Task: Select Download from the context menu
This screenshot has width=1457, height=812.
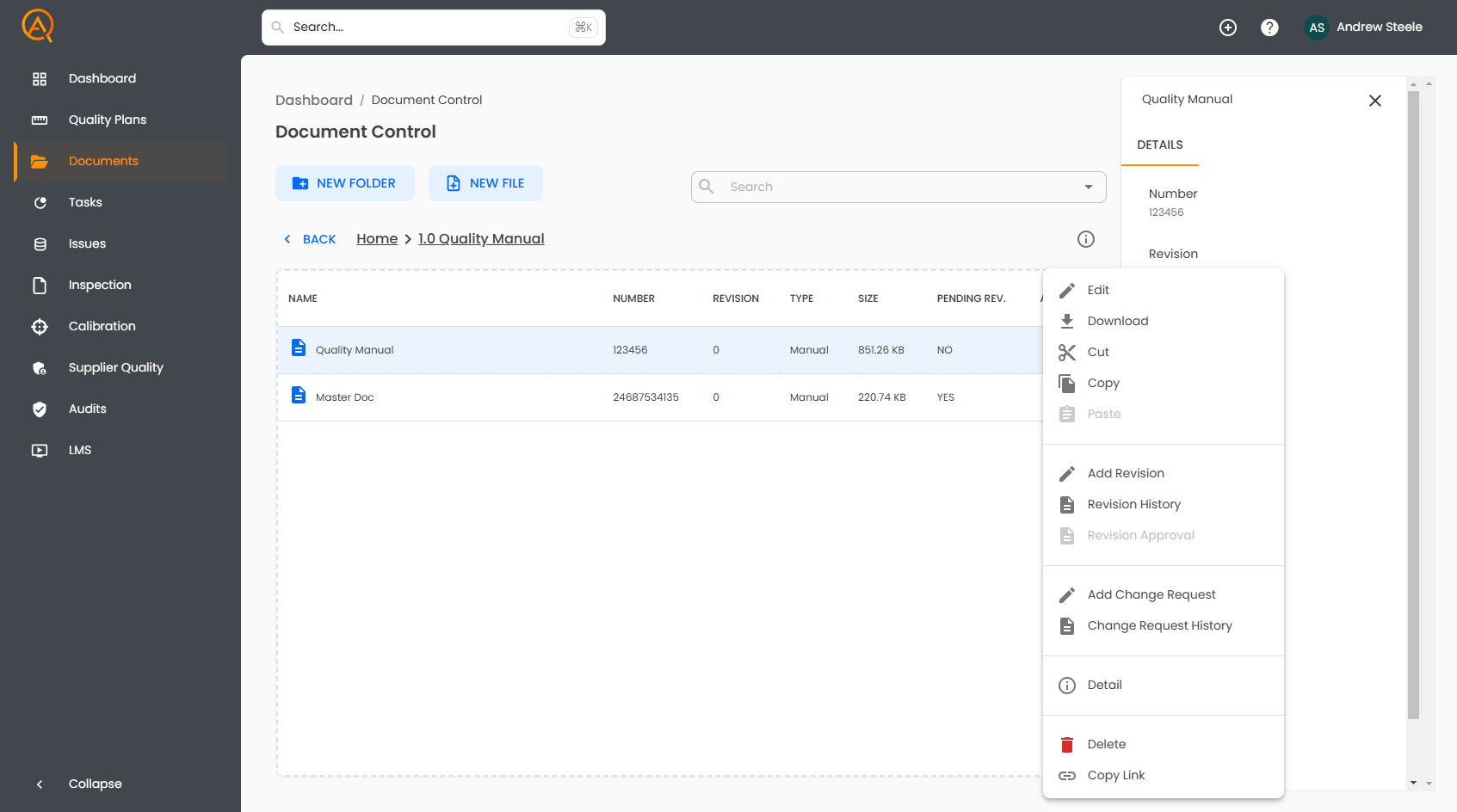Action: tap(1117, 321)
